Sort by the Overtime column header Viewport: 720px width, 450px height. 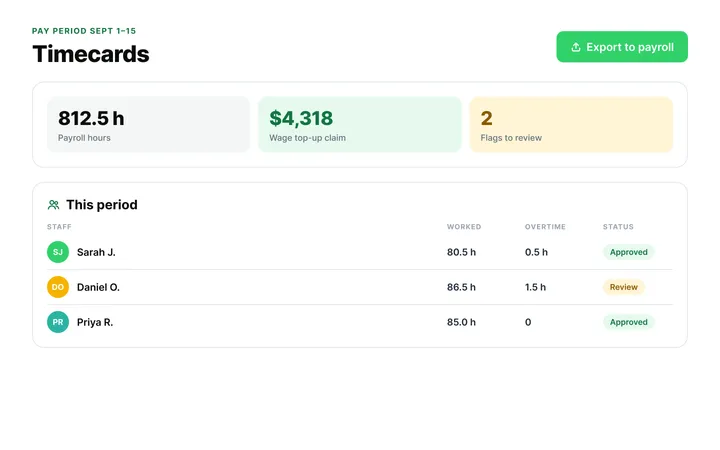click(x=545, y=227)
